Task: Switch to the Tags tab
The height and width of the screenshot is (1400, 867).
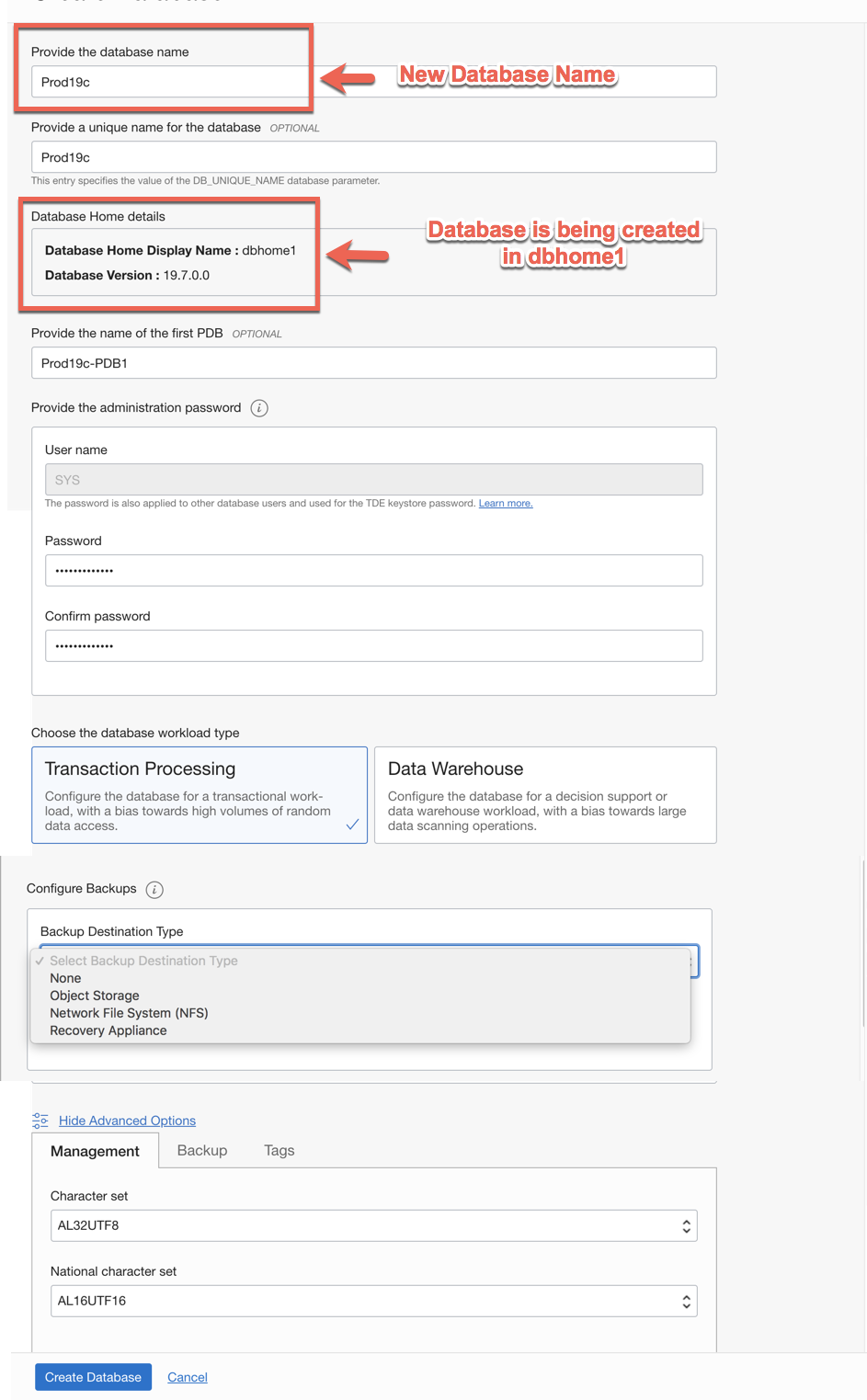Action: click(279, 1151)
